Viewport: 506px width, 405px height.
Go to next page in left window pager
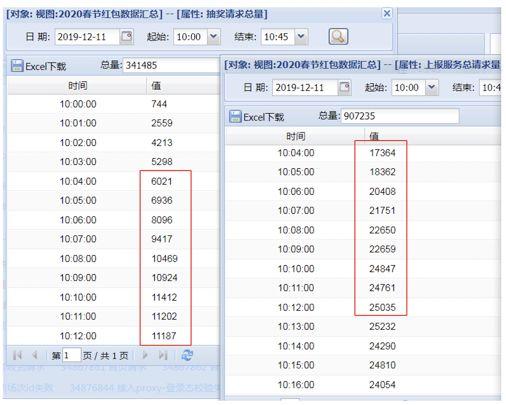click(x=145, y=355)
